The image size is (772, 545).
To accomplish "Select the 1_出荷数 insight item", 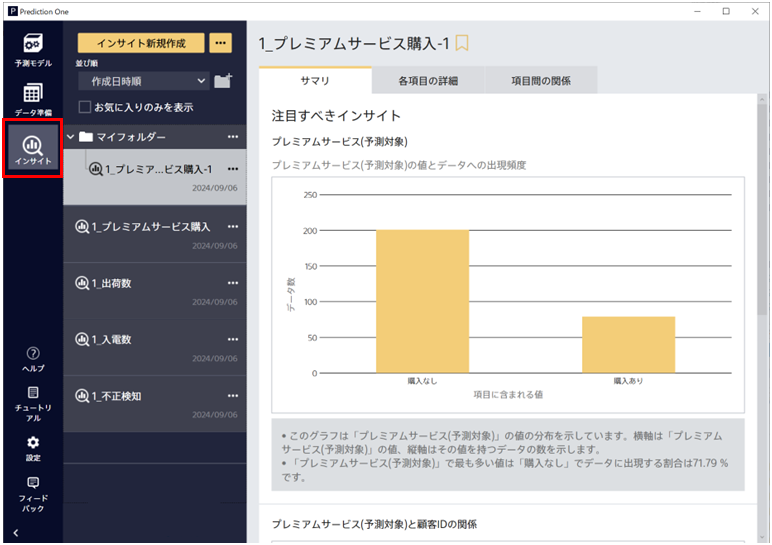I will [112, 283].
